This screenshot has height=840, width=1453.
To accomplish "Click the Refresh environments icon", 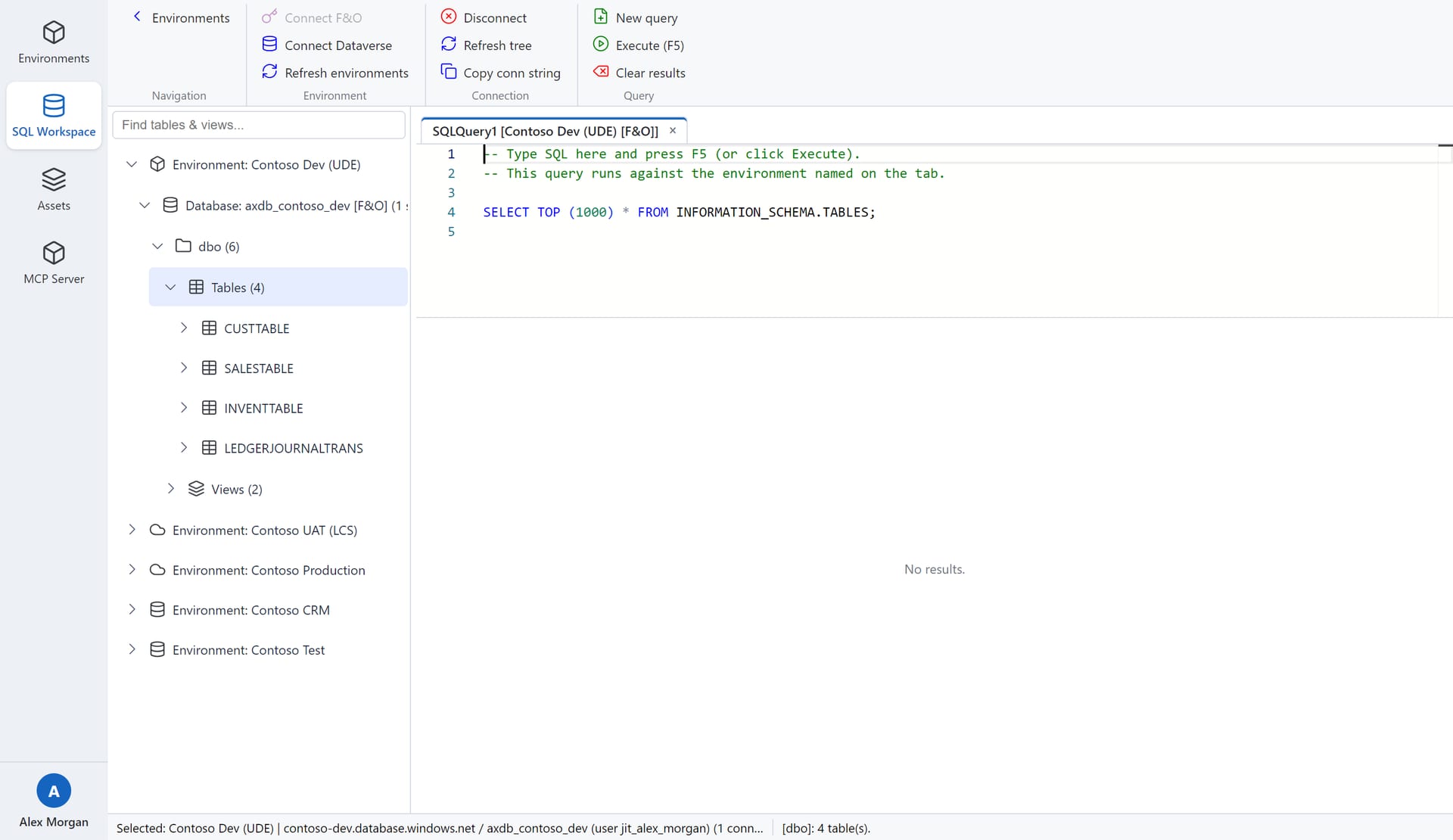I will coord(269,71).
